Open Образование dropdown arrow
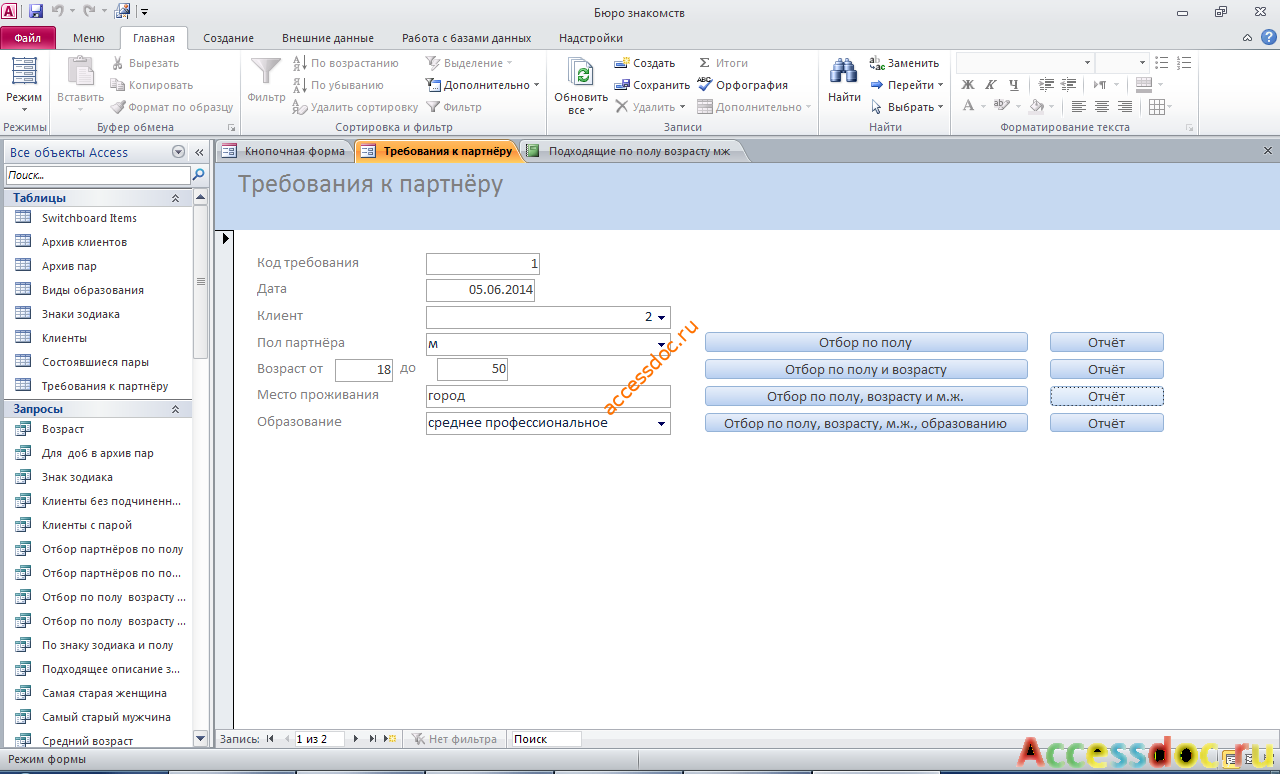The height and width of the screenshot is (774, 1280). 661,424
